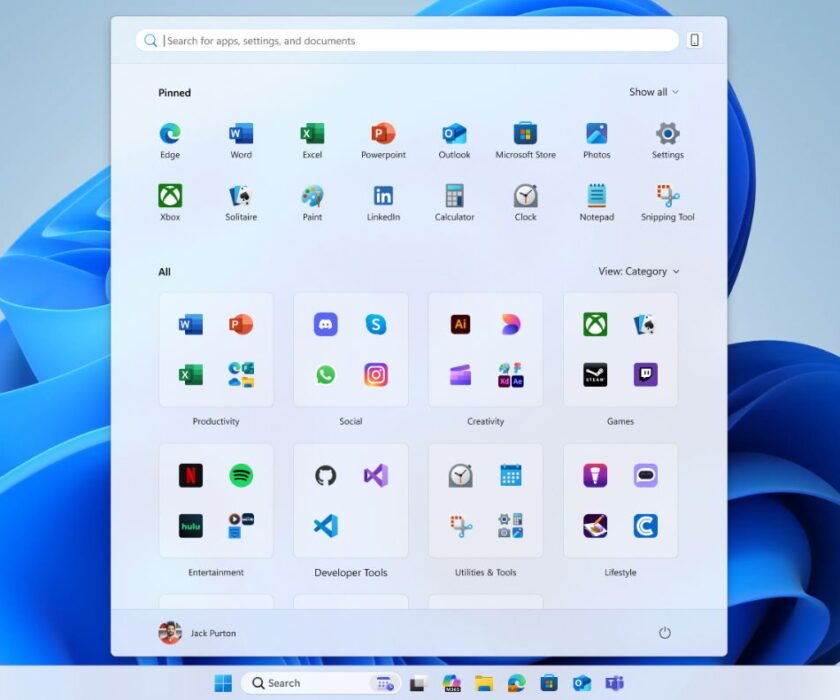Open the View: Category dropdown
This screenshot has height=700, width=840.
pyautogui.click(x=639, y=272)
